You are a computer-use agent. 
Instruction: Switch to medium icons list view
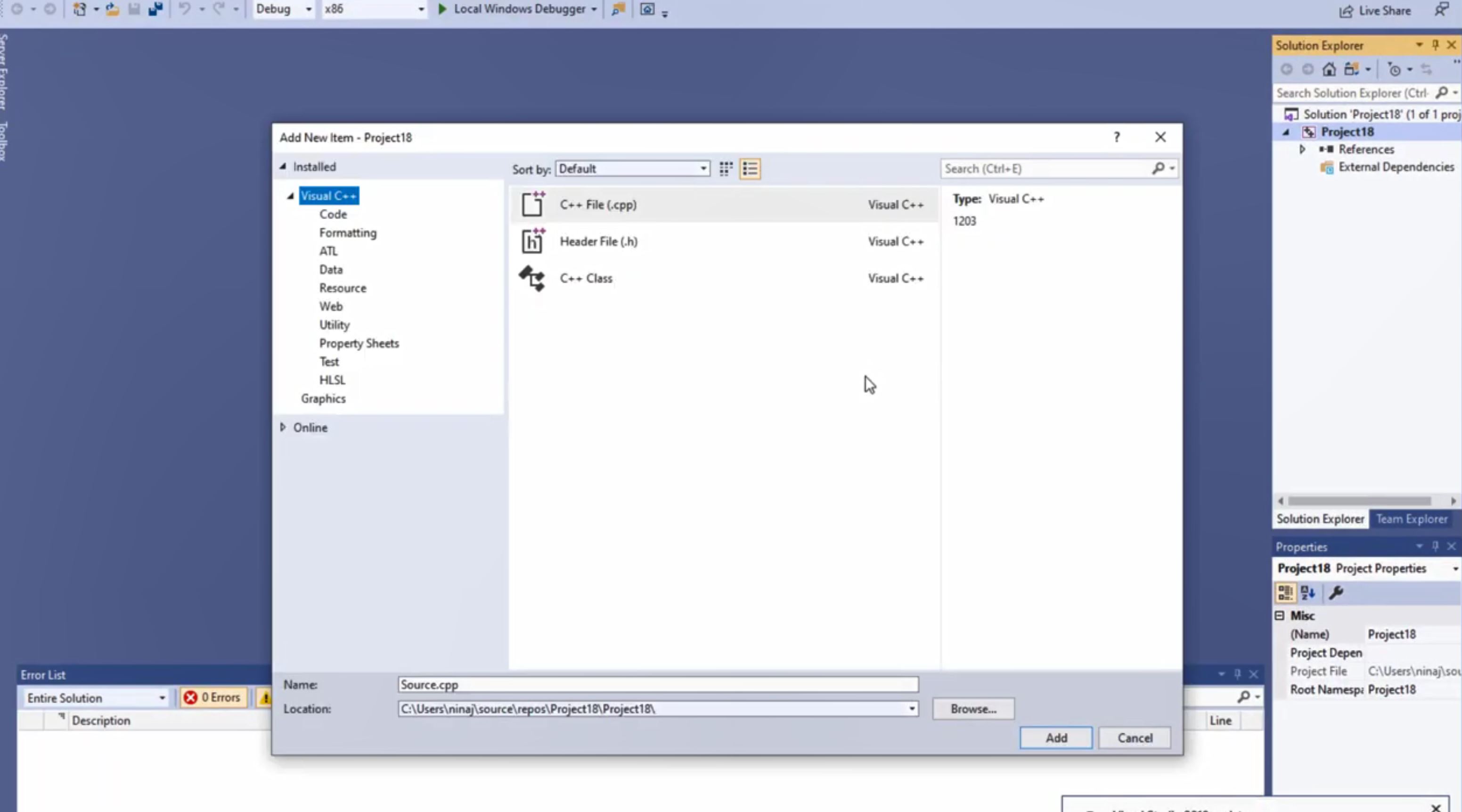750,169
